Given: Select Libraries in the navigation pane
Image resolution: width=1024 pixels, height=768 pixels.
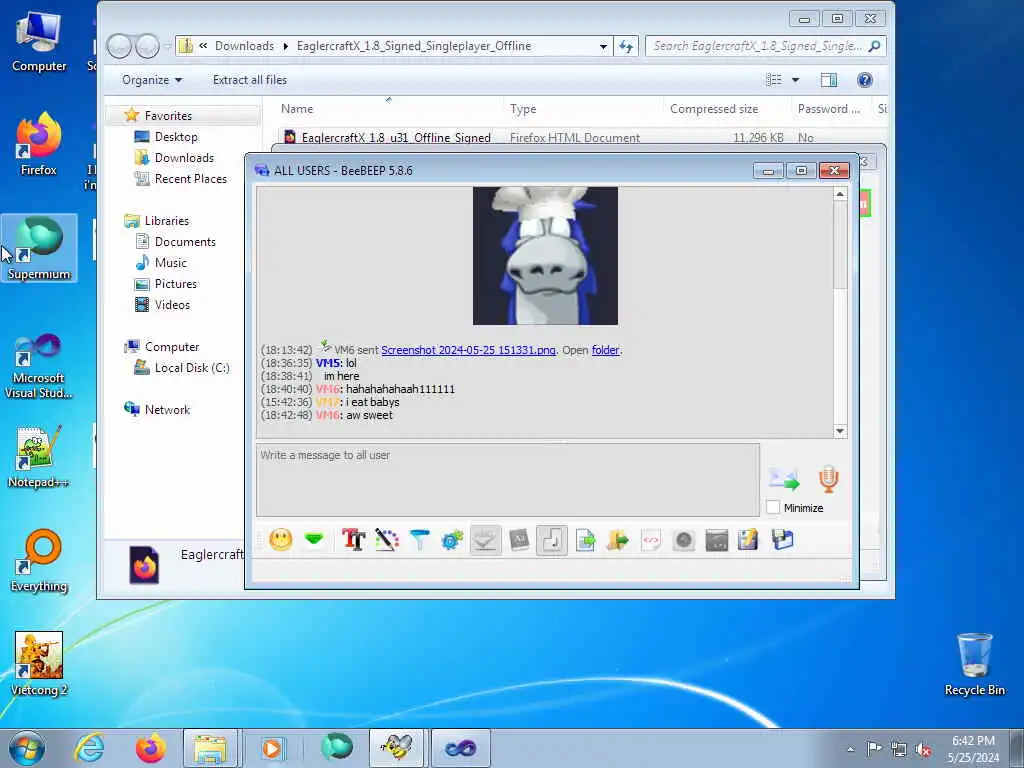Looking at the screenshot, I should (x=167, y=221).
